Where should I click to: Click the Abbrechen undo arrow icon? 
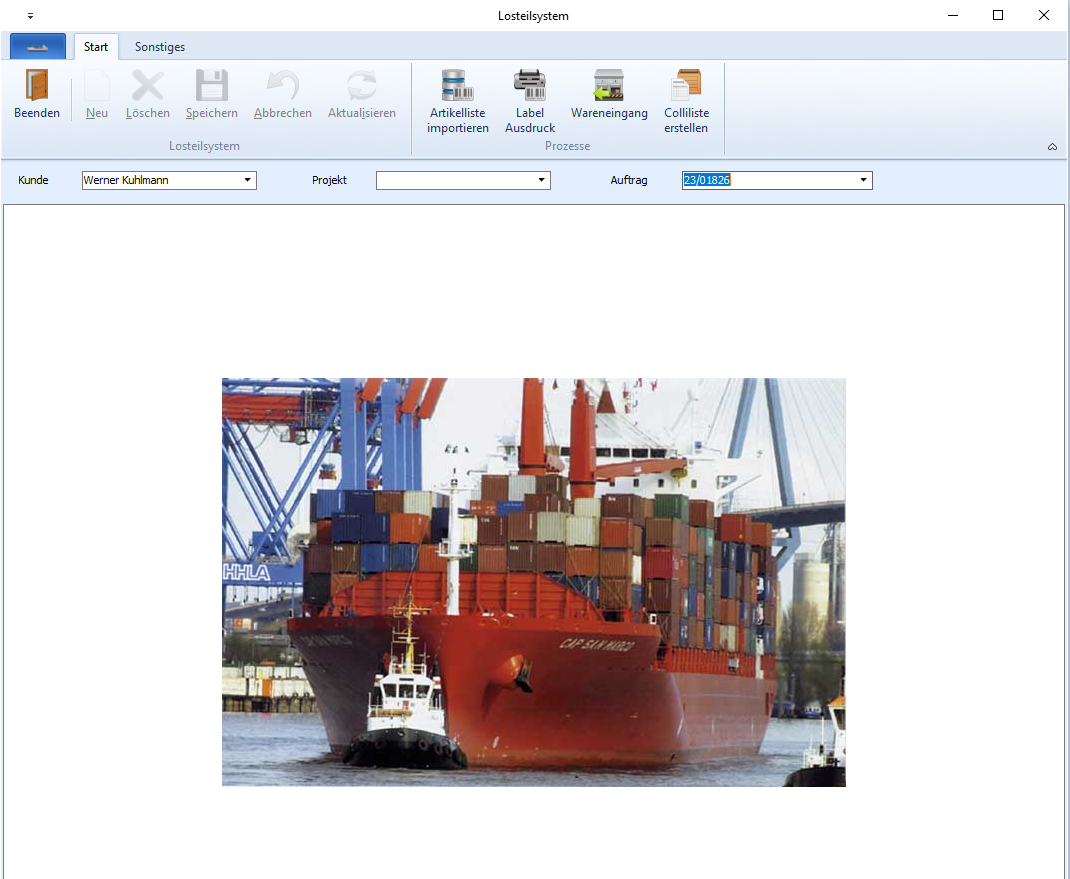coord(283,85)
